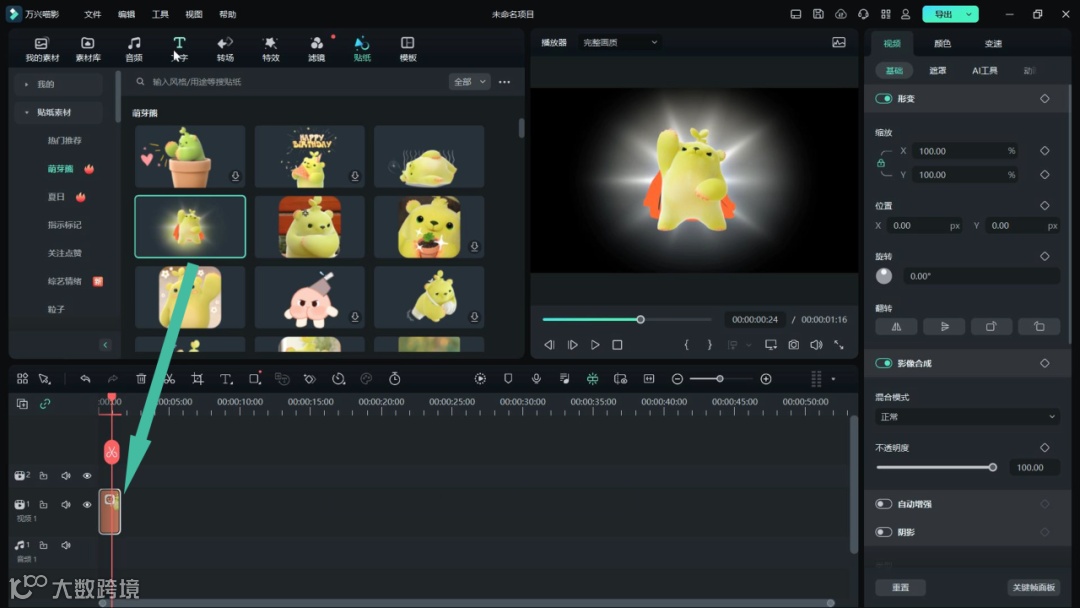This screenshot has height=608, width=1080.
Task: Click the play button in the player
Action: 595,344
